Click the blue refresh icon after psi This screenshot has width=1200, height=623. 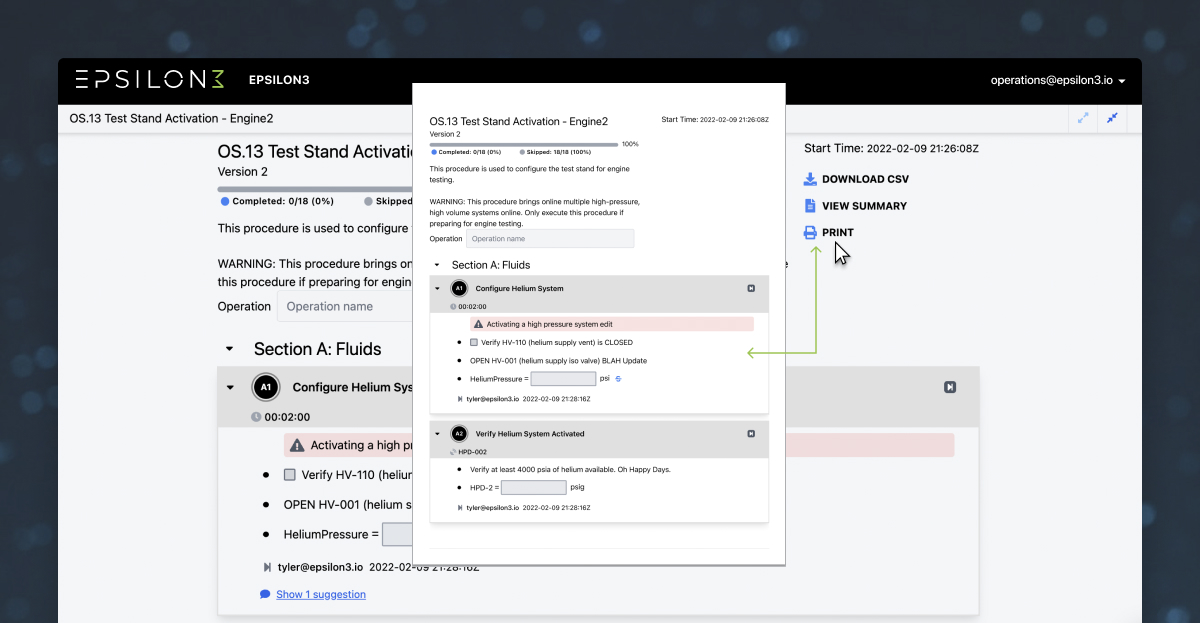tap(618, 379)
